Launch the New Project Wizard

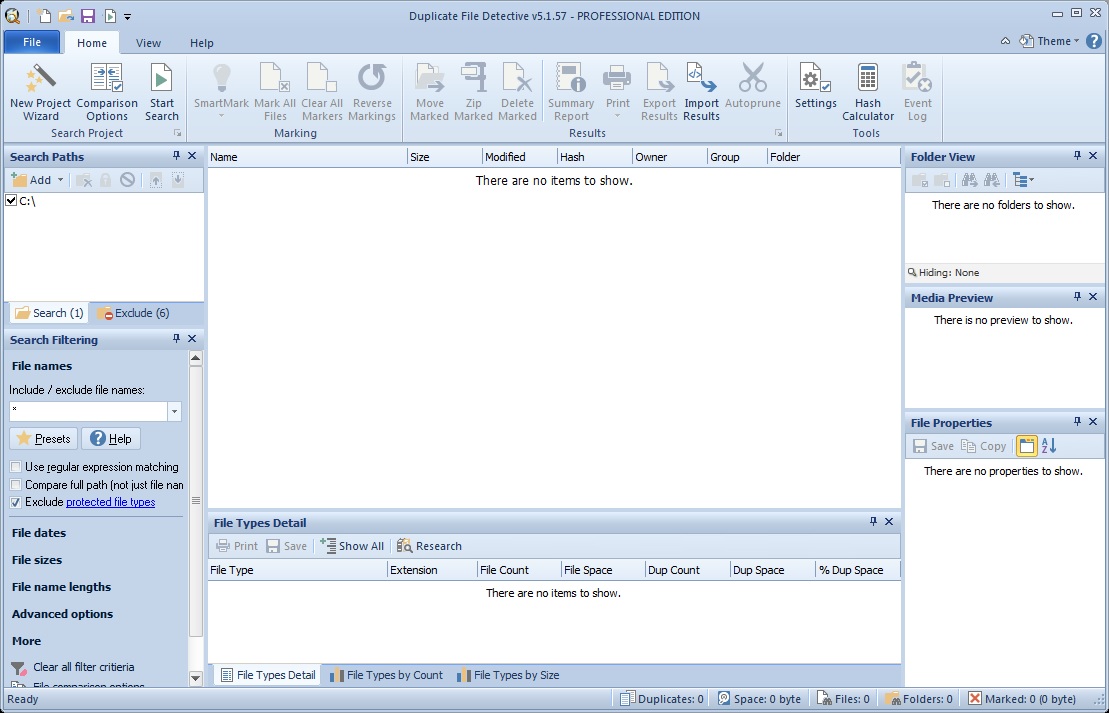point(40,92)
